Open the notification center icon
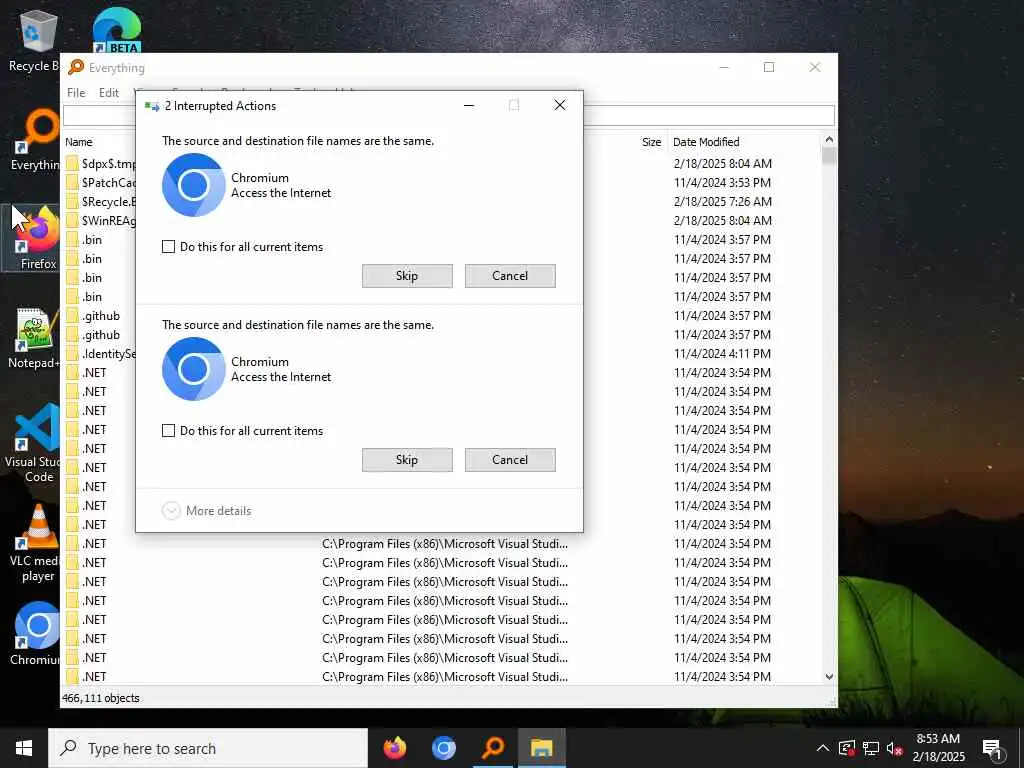Viewport: 1024px width, 768px height. pyautogui.click(x=992, y=748)
